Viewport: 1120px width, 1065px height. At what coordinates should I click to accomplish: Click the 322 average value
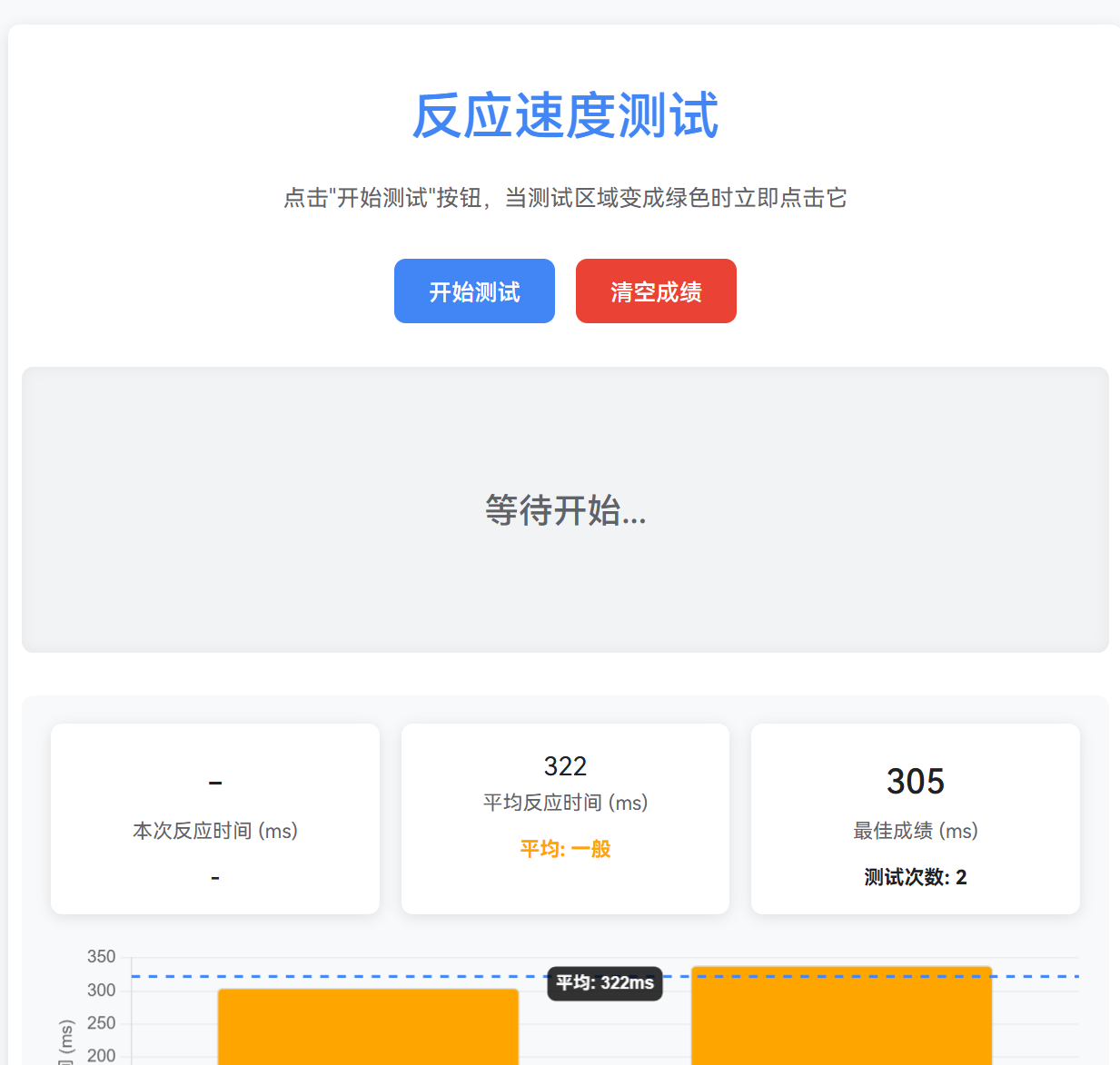565,766
